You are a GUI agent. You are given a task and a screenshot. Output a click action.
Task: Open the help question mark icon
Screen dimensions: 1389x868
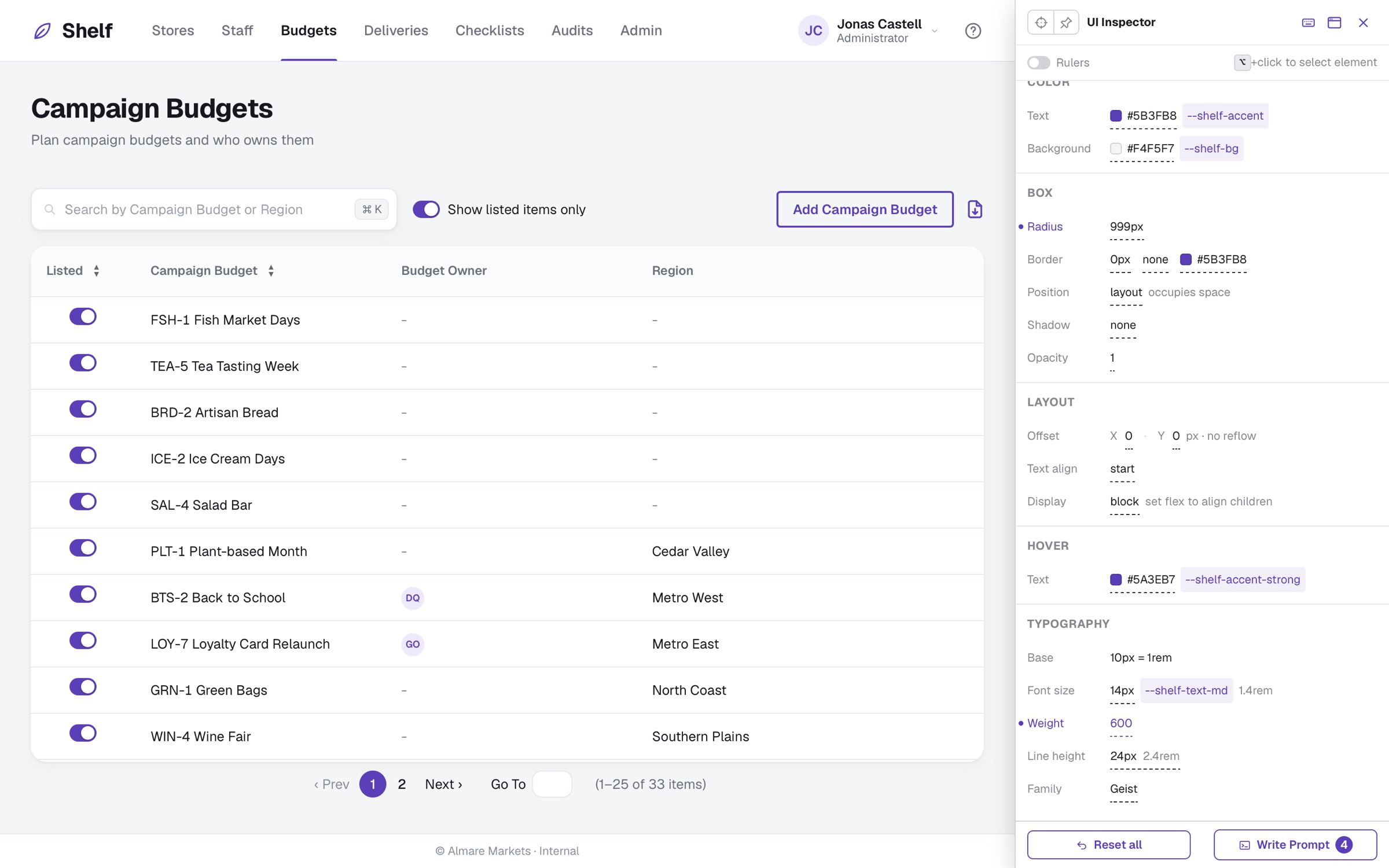(x=973, y=31)
